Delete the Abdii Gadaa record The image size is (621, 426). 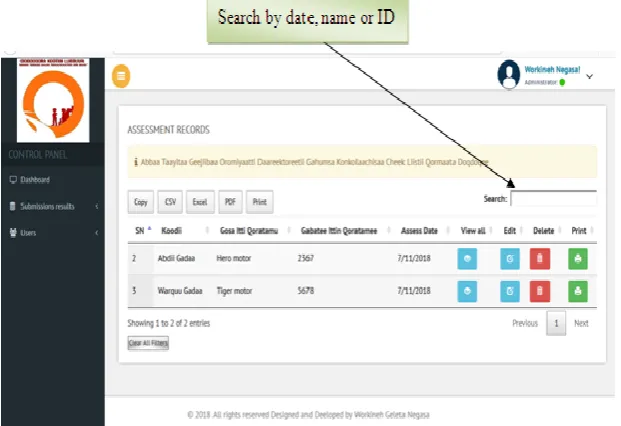click(540, 259)
